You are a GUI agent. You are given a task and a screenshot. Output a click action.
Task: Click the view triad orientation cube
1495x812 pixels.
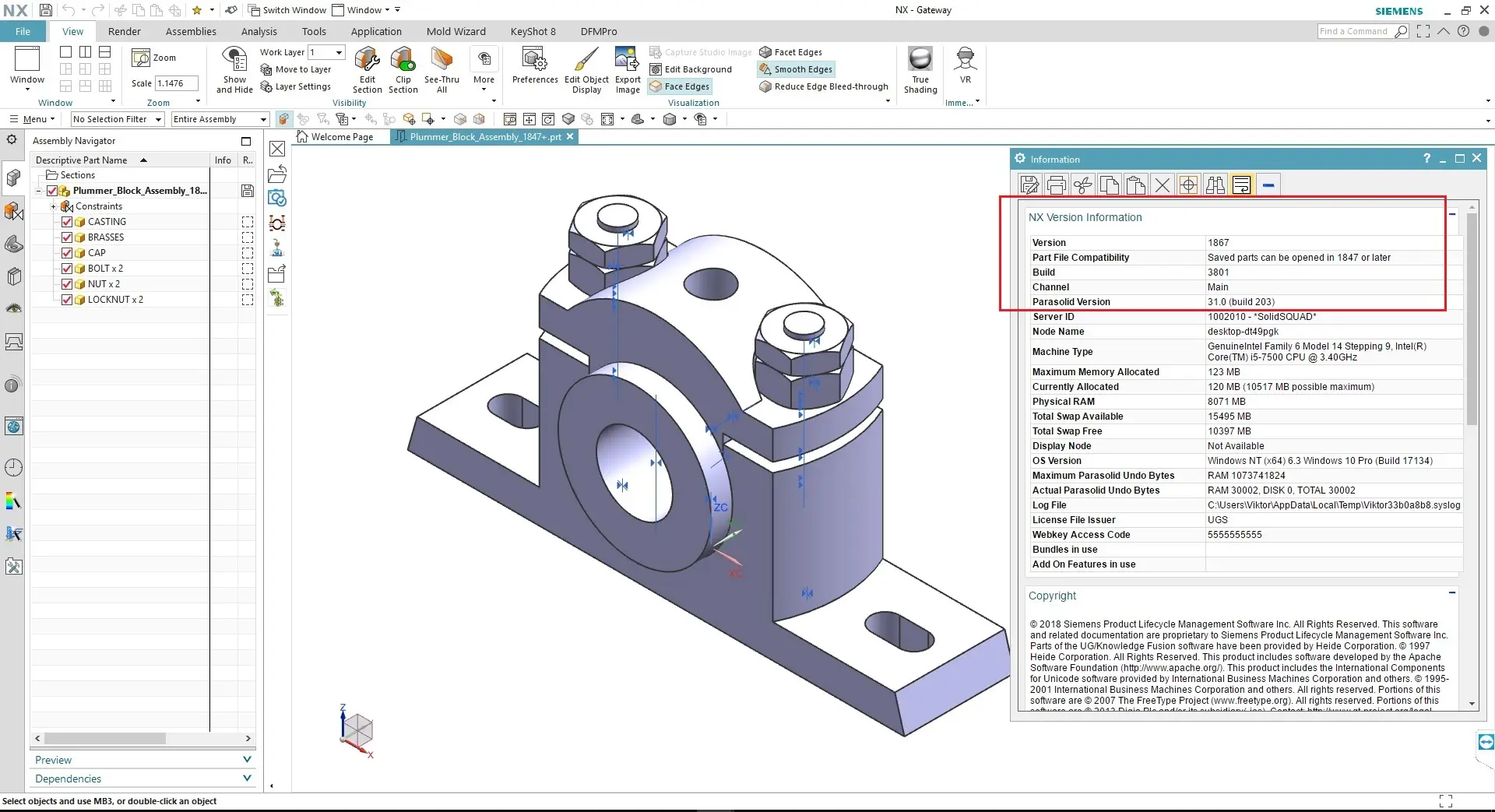(x=357, y=731)
